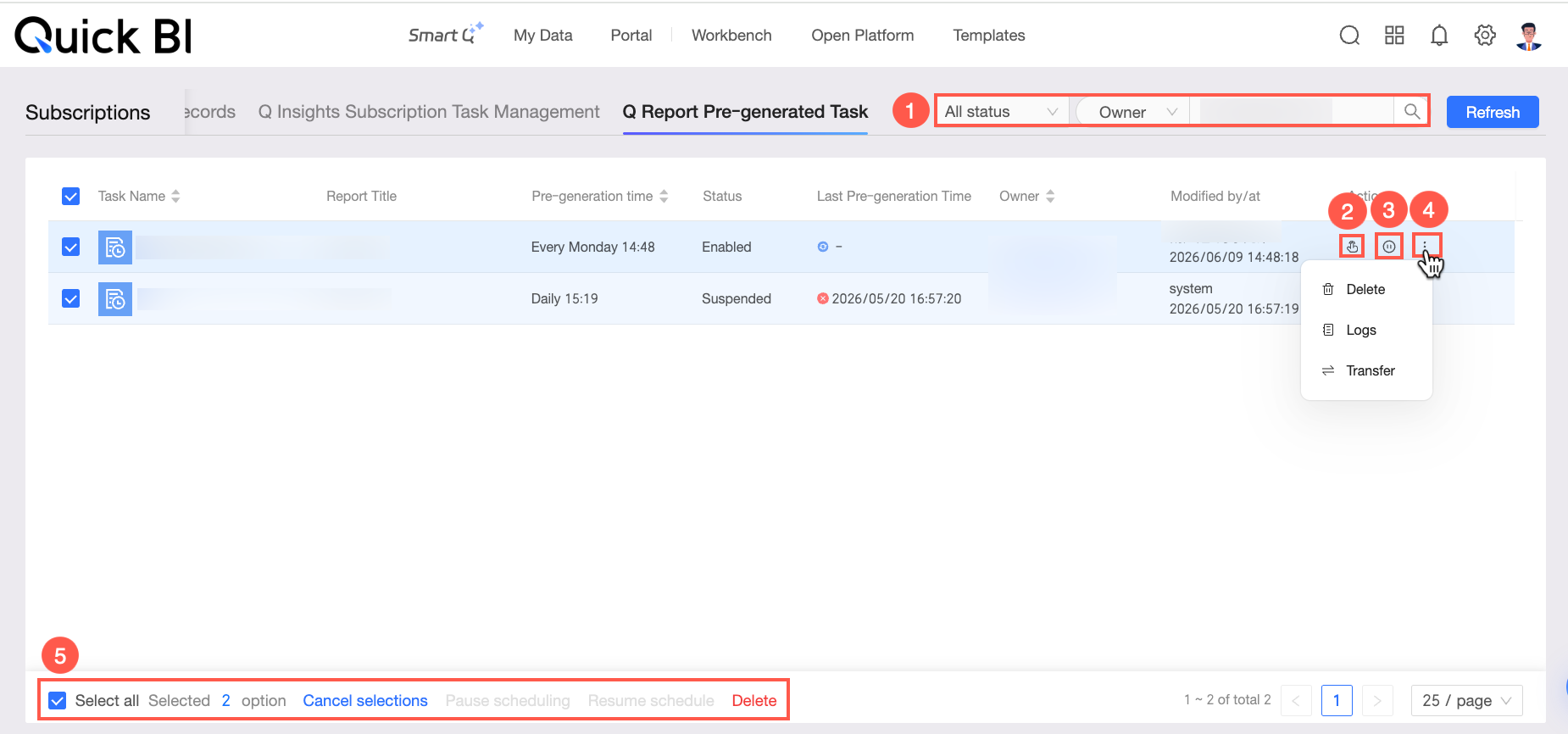Open the Workbench menu

point(731,36)
